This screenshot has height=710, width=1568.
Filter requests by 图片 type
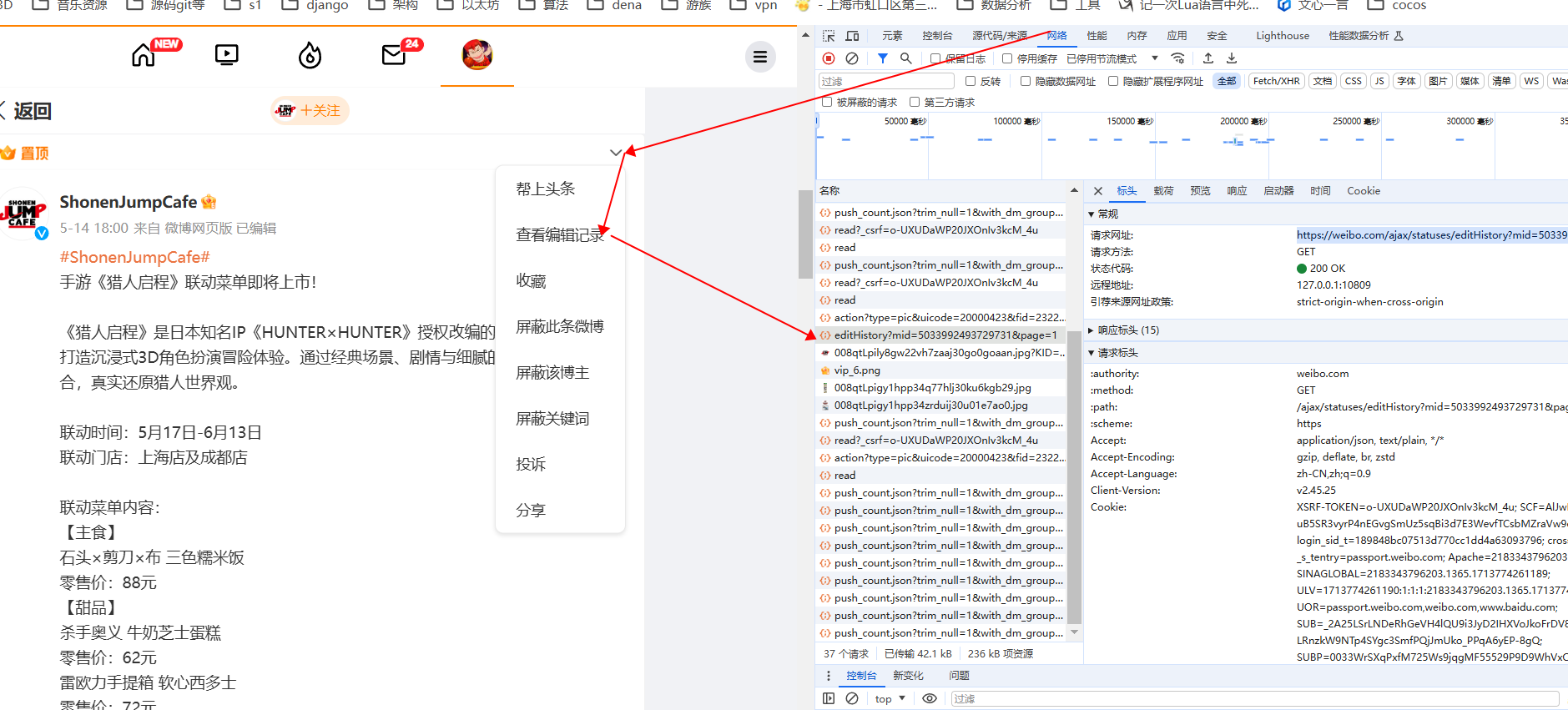(1438, 81)
